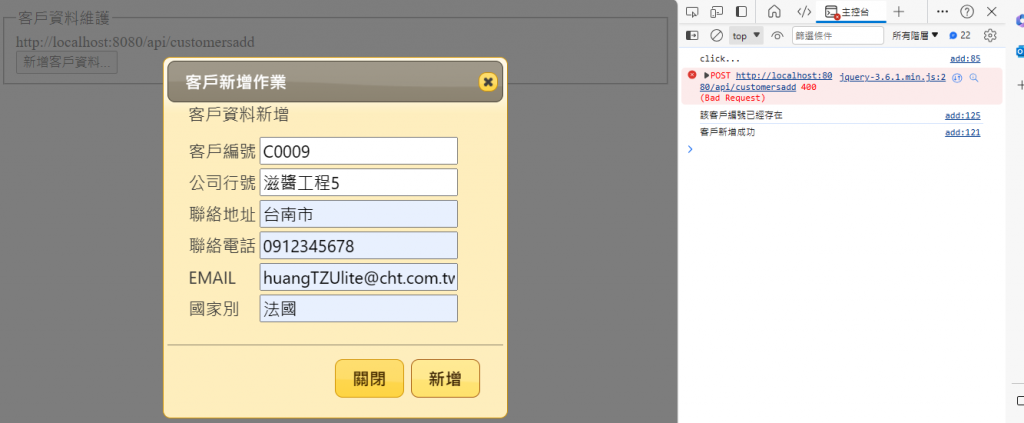Open the DevTools help question mark
The width and height of the screenshot is (1024, 423).
pos(967,12)
